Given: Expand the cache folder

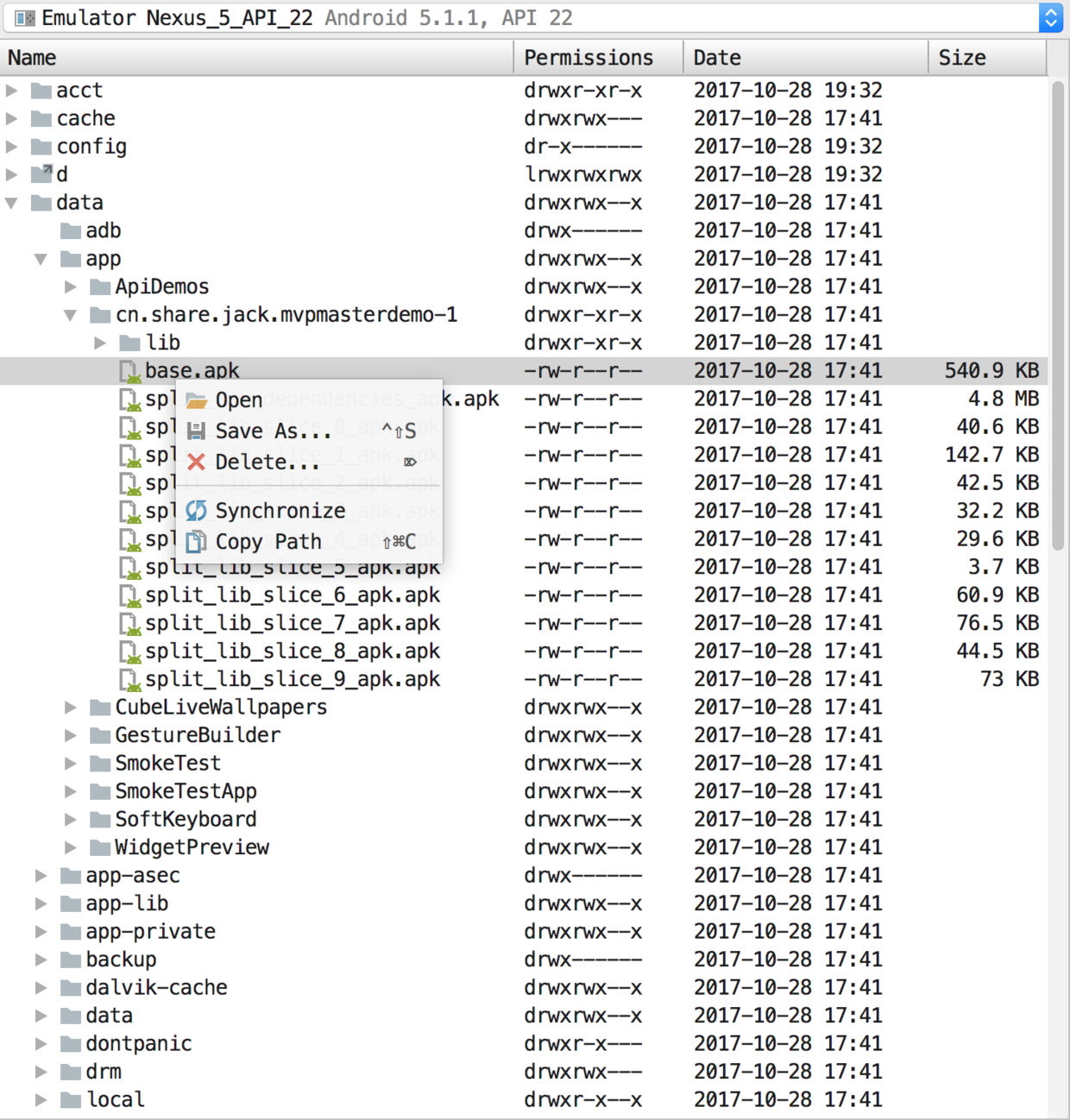Looking at the screenshot, I should 11,118.
